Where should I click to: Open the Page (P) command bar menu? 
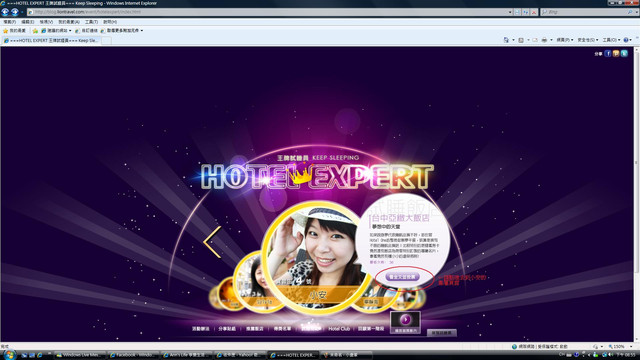pyautogui.click(x=564, y=40)
